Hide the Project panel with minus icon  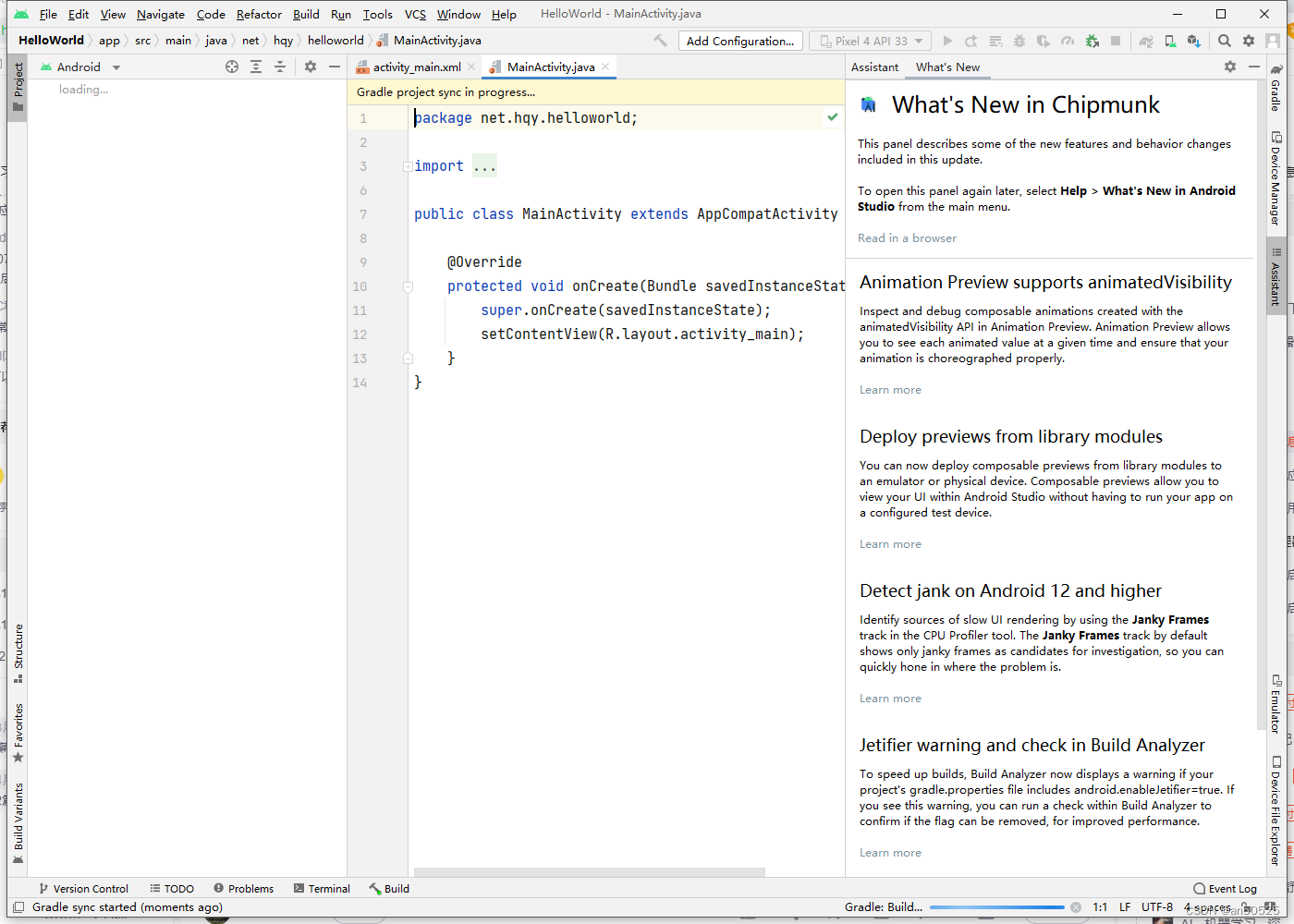pyautogui.click(x=335, y=67)
